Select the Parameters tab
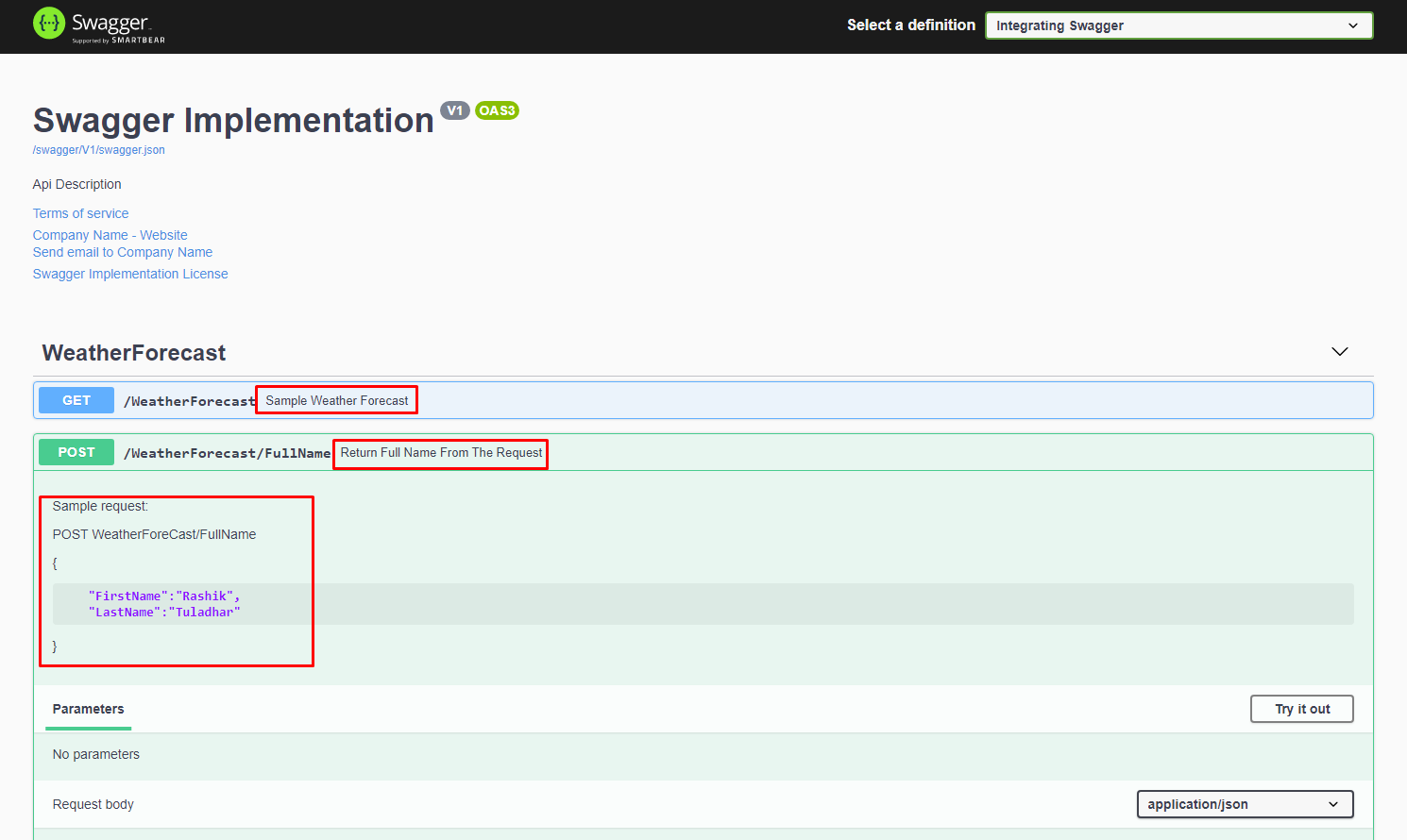 click(88, 709)
